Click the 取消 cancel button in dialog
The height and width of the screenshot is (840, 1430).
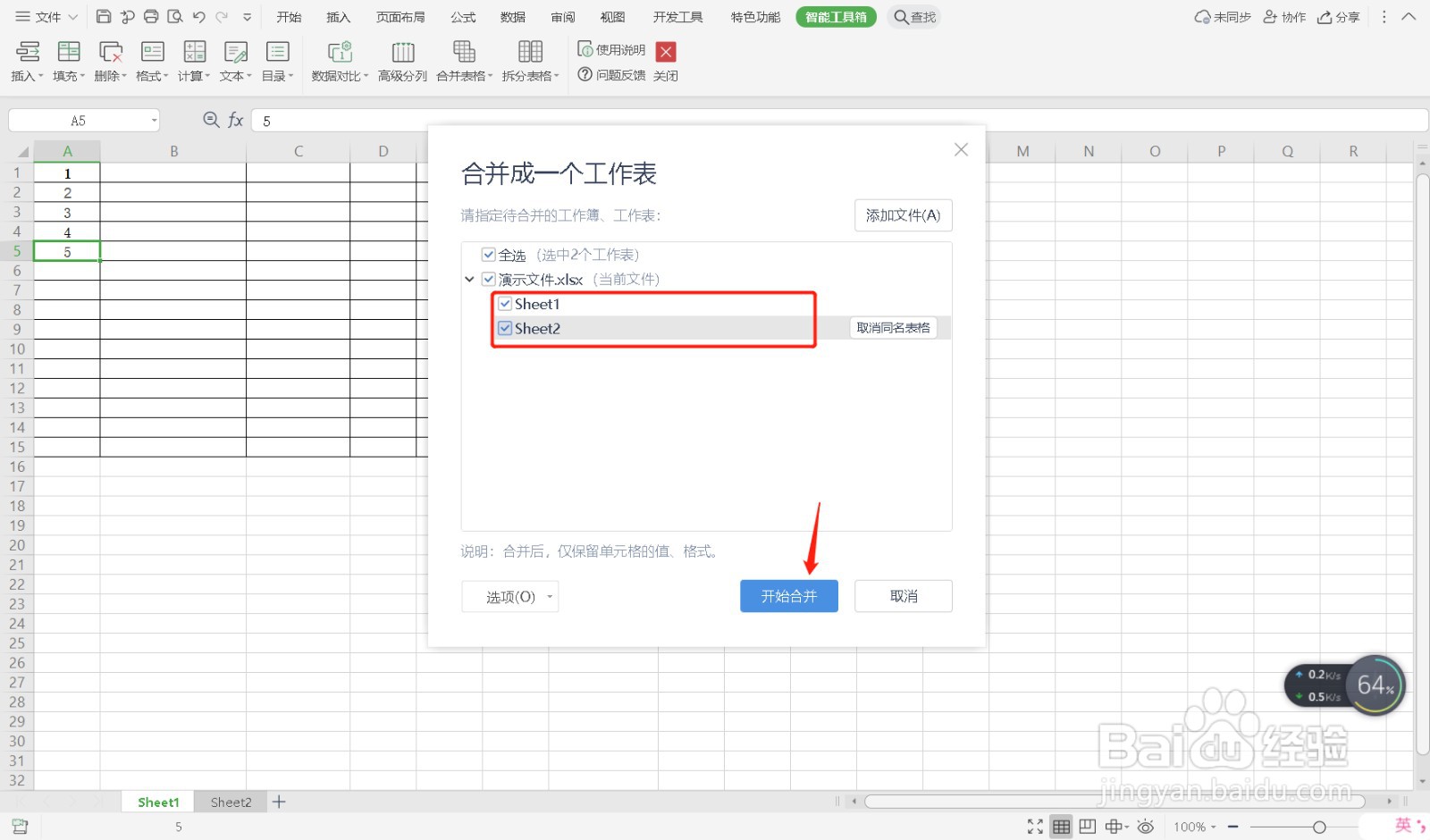pos(904,596)
